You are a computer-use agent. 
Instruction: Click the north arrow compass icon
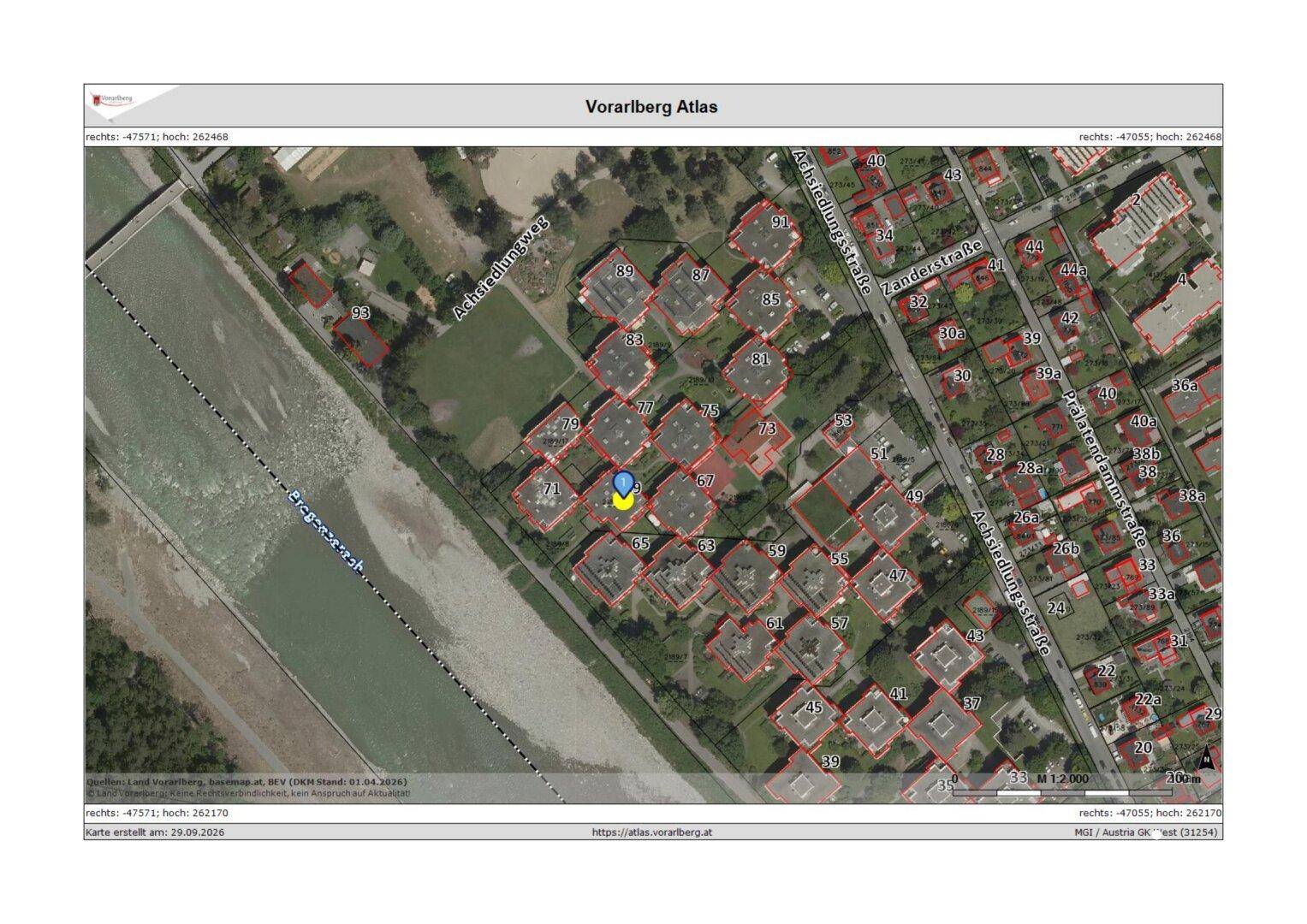pyautogui.click(x=1207, y=756)
